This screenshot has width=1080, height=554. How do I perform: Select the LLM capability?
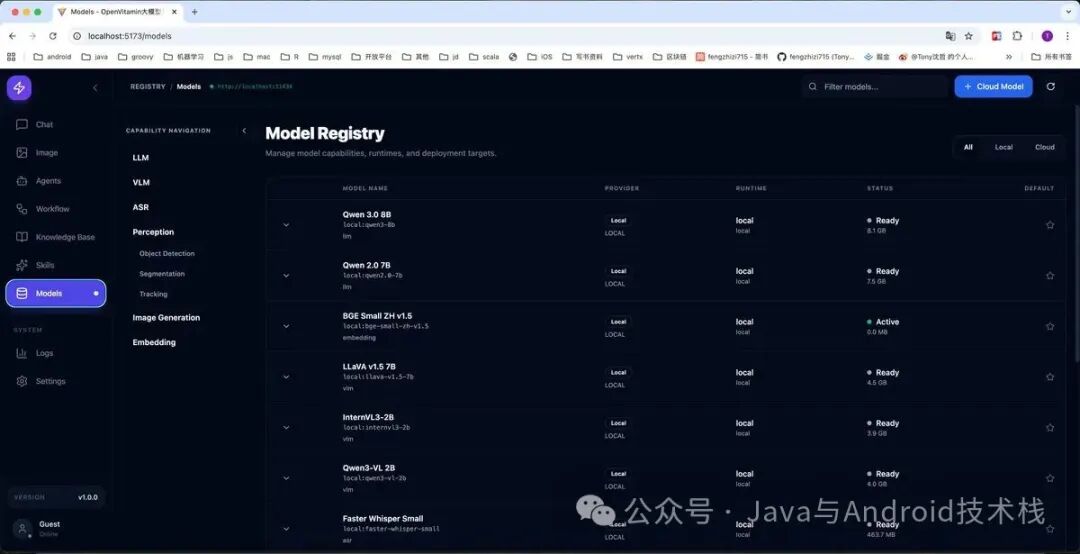coord(141,158)
